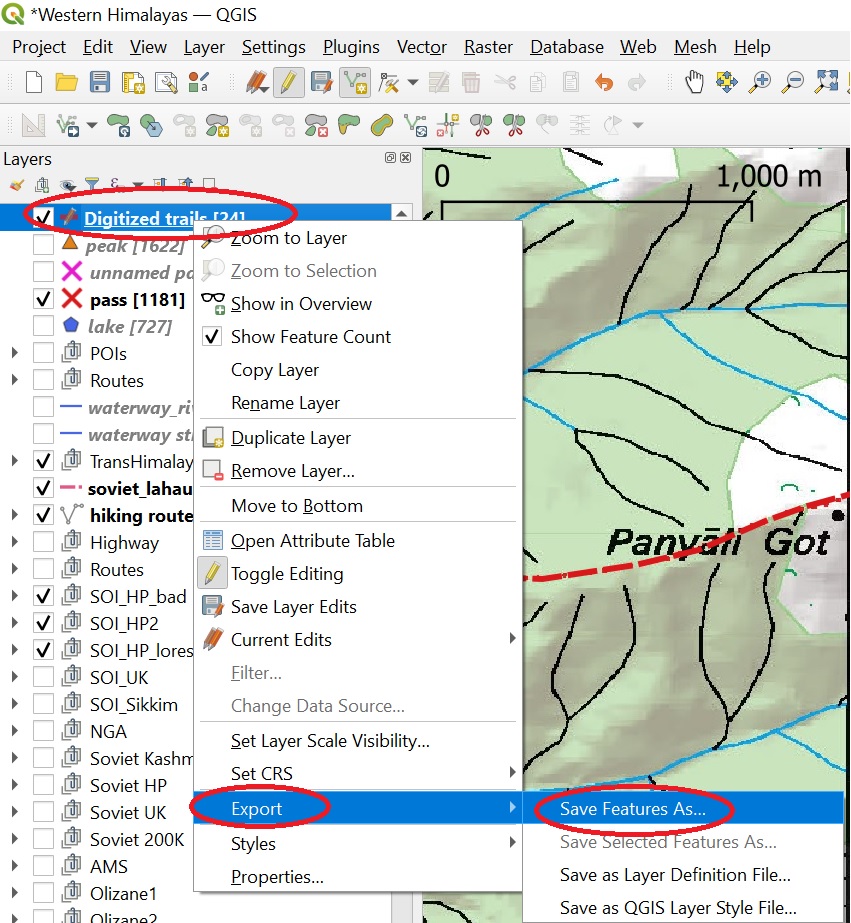
Task: Click Pan Map to Selection icon
Action: pyautogui.click(x=727, y=82)
